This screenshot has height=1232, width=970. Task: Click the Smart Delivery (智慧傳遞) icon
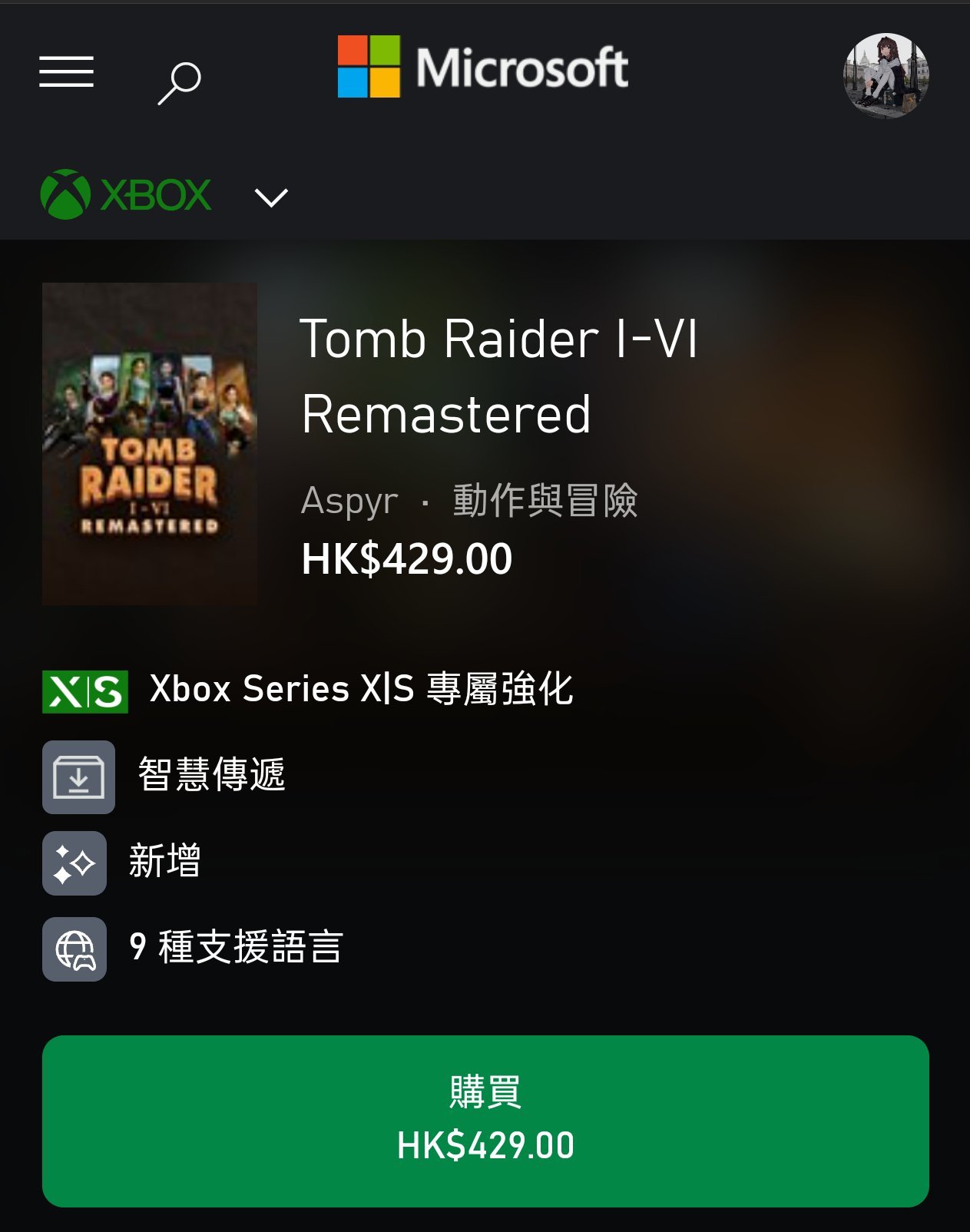click(x=78, y=777)
